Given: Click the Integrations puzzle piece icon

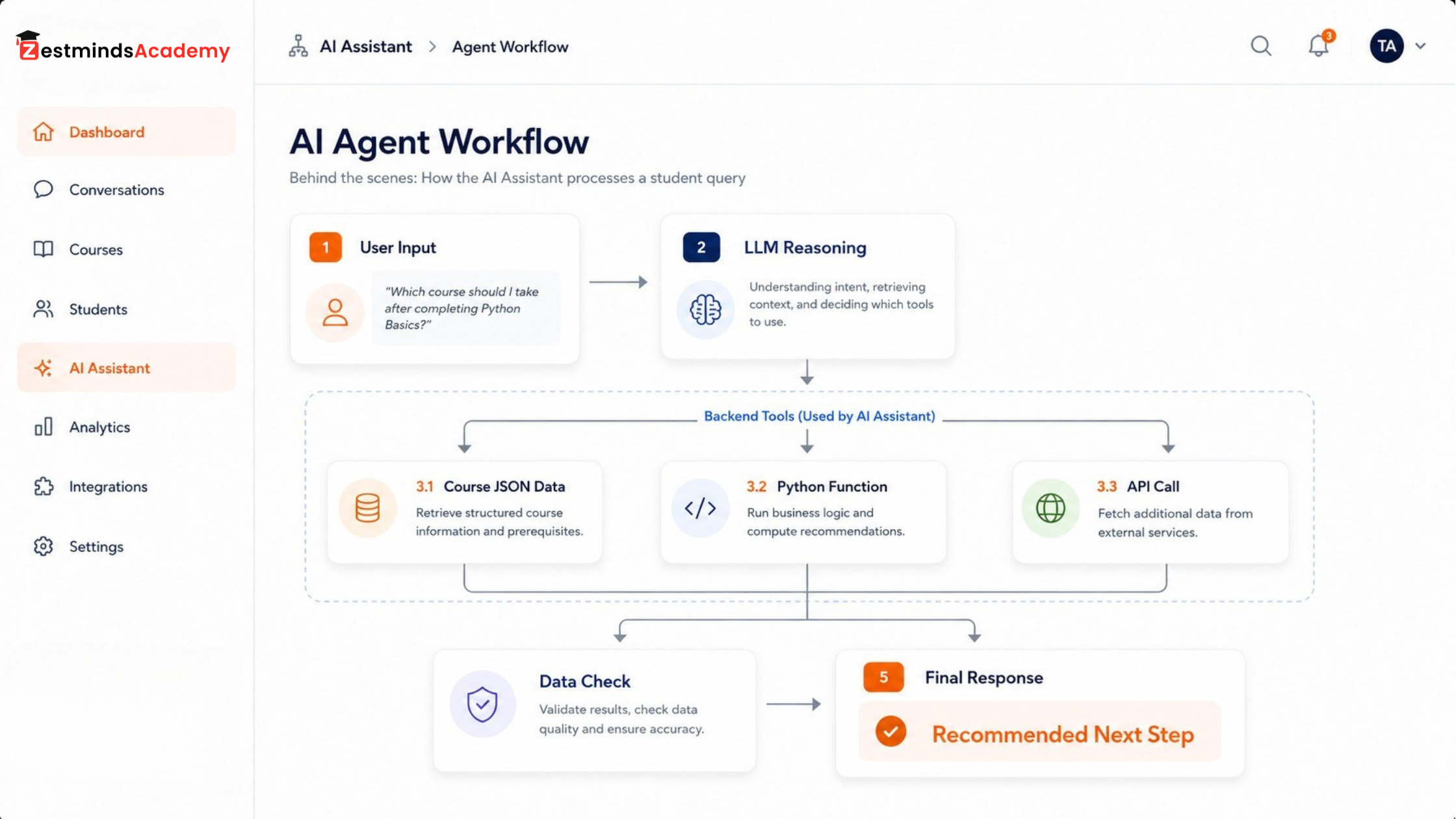Looking at the screenshot, I should coord(43,486).
